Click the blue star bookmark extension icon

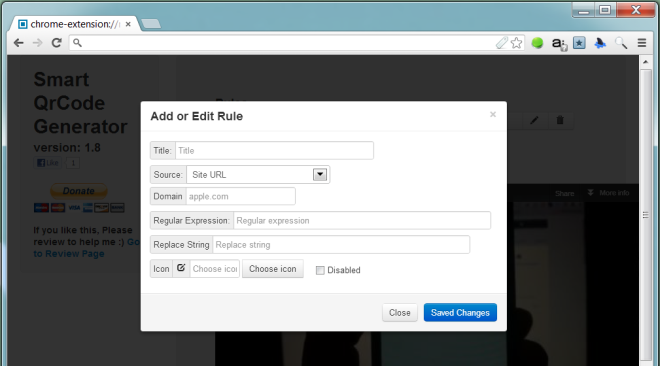[579, 43]
